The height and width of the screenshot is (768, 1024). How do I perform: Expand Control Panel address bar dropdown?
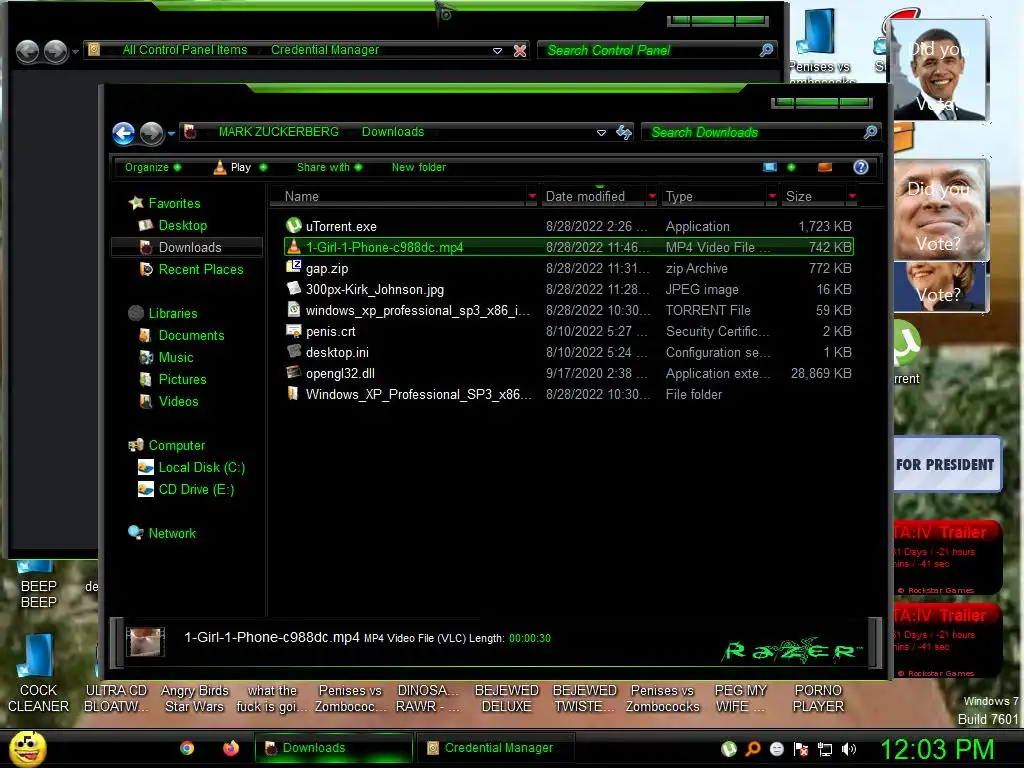coord(497,50)
